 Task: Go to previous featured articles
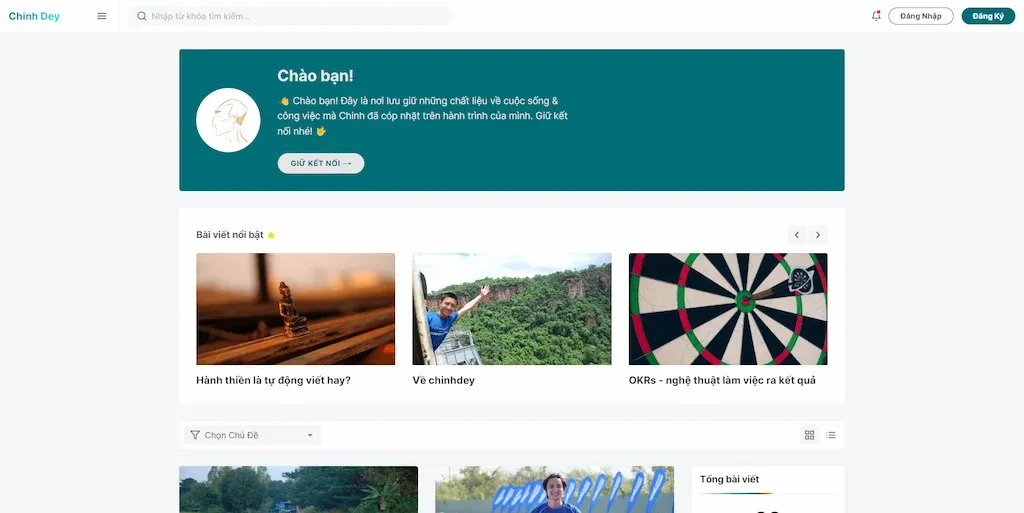click(x=797, y=235)
